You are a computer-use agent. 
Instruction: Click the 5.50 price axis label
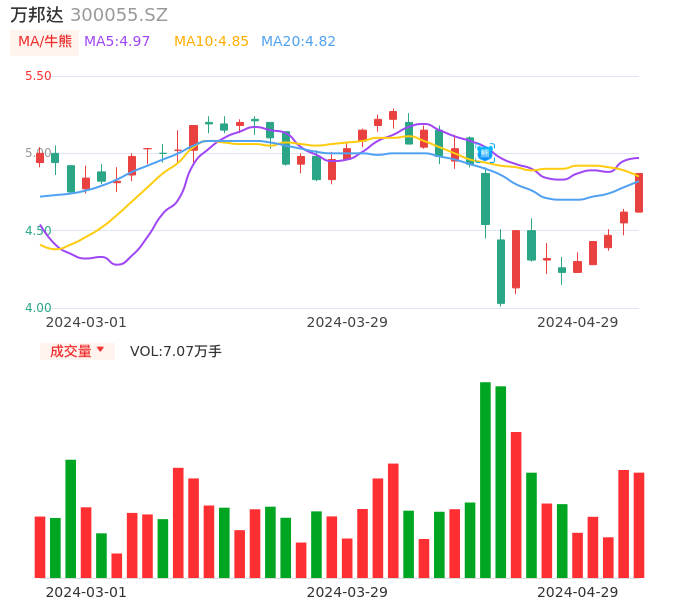[x=38, y=76]
